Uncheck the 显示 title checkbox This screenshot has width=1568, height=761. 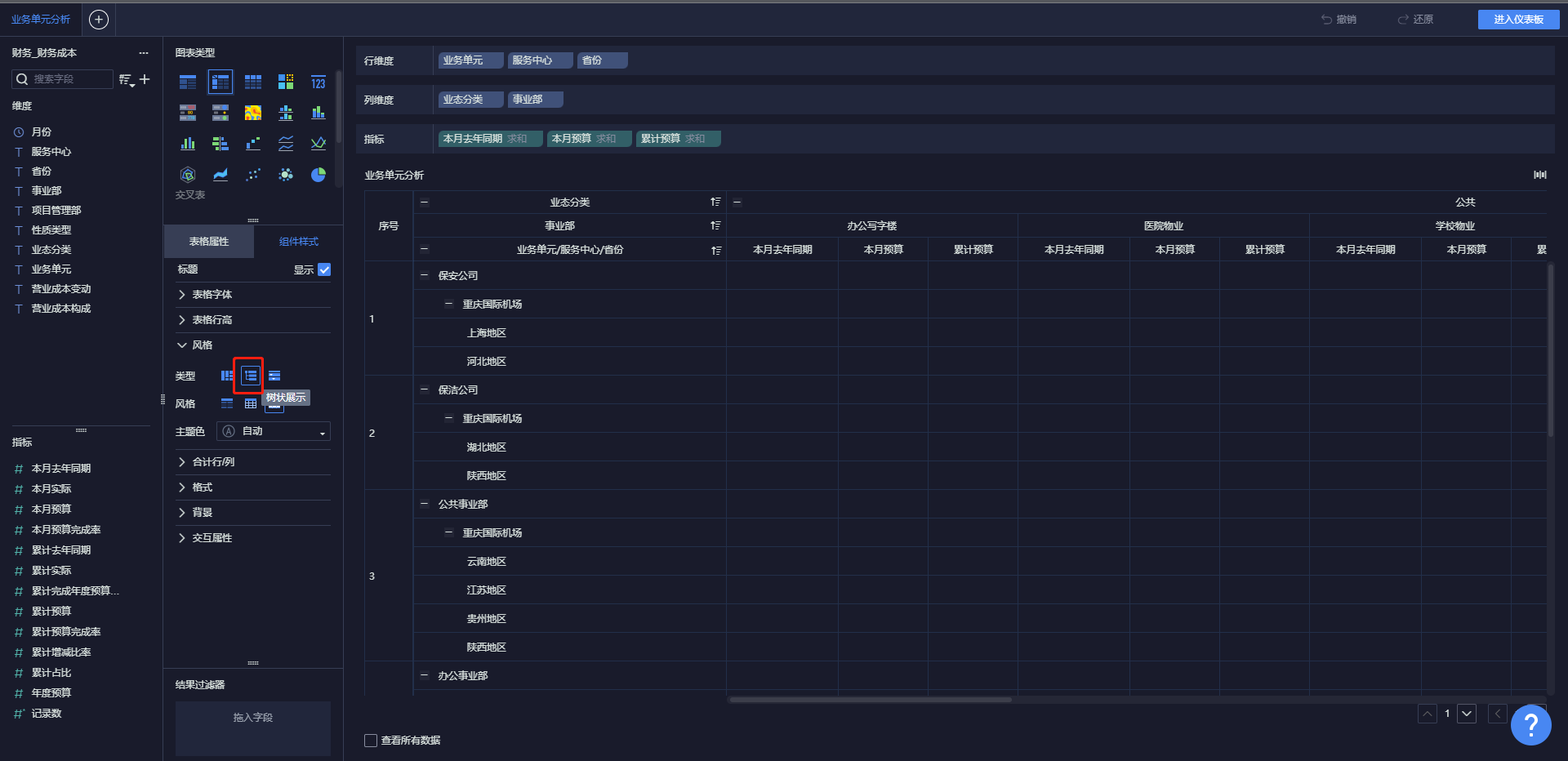click(324, 269)
